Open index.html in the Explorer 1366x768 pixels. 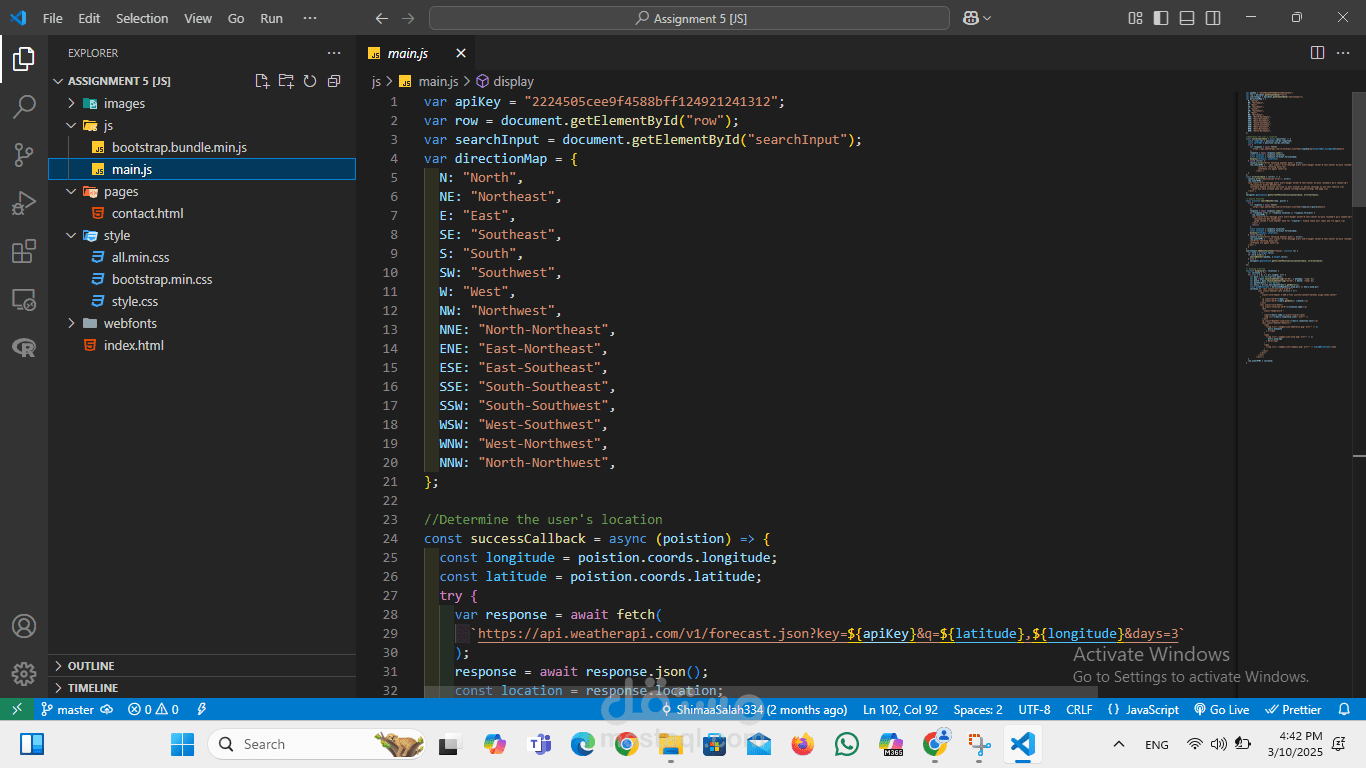pos(133,345)
